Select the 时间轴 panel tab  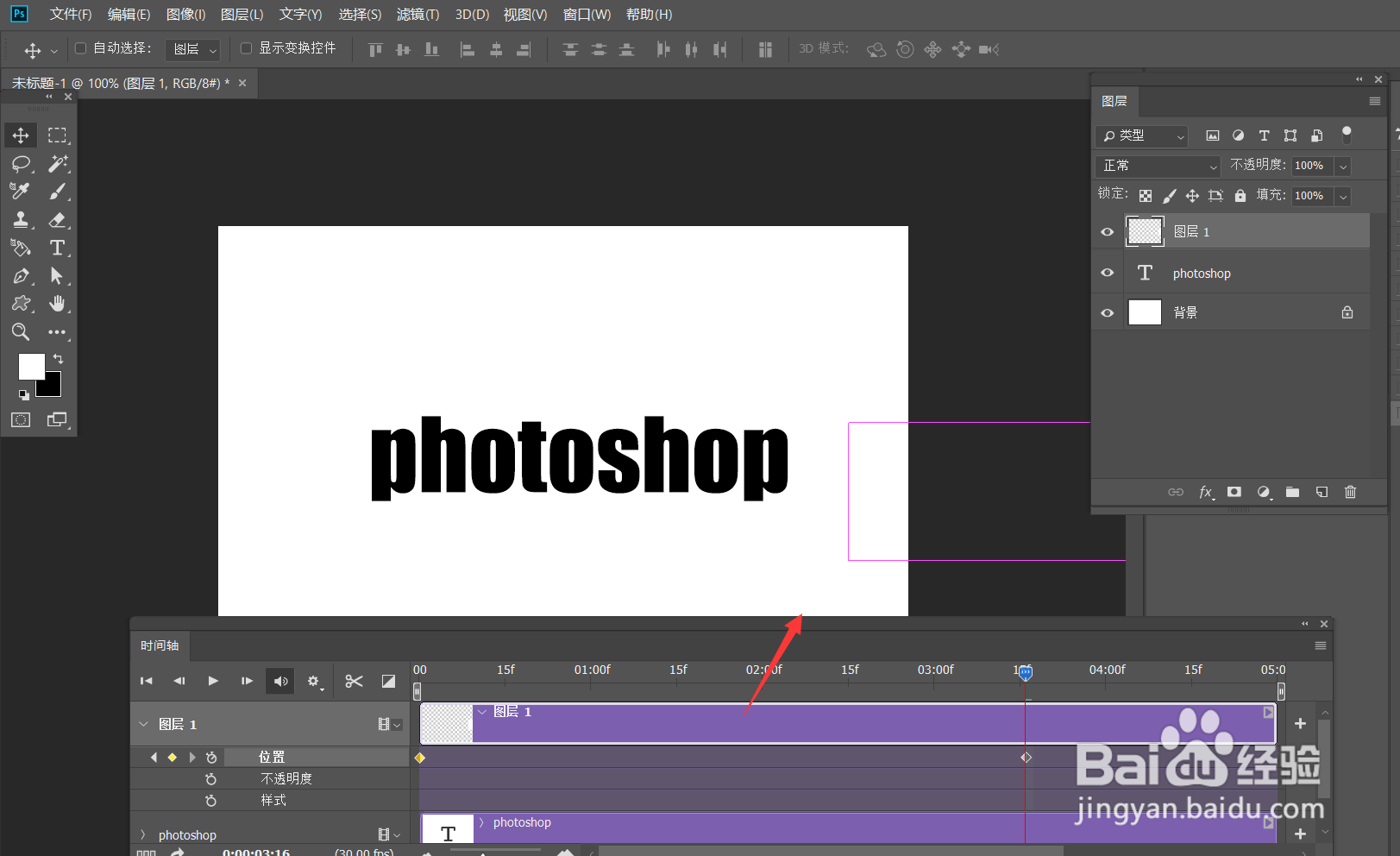point(160,645)
